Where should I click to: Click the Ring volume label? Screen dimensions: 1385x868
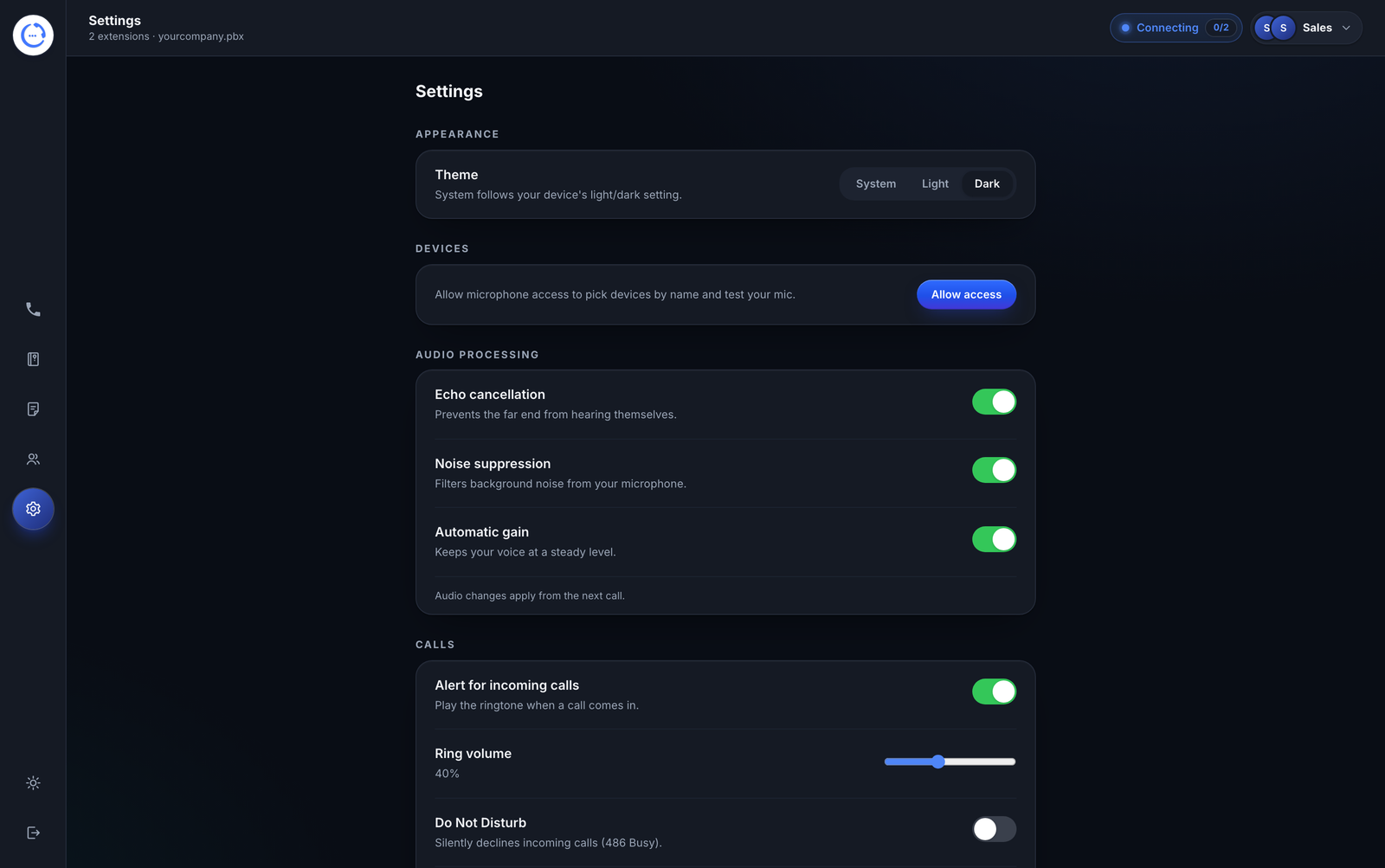click(x=473, y=754)
